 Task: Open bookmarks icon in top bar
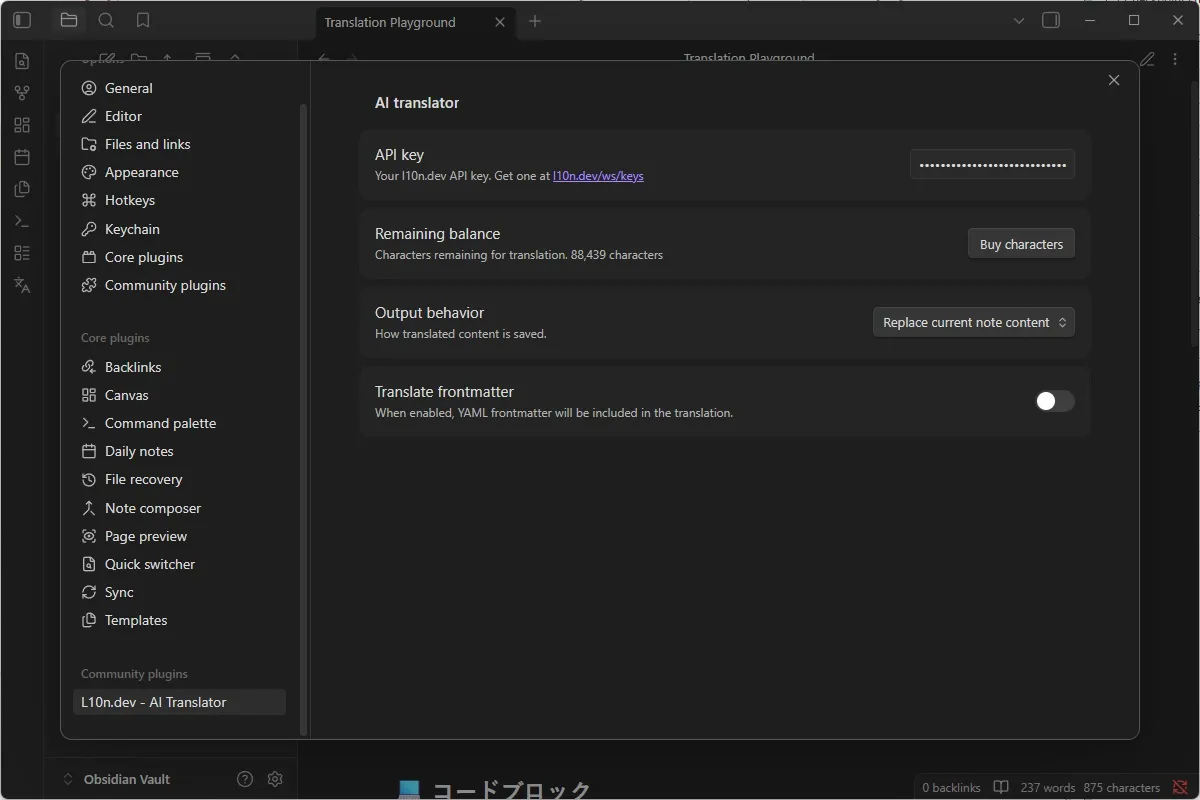[x=143, y=20]
